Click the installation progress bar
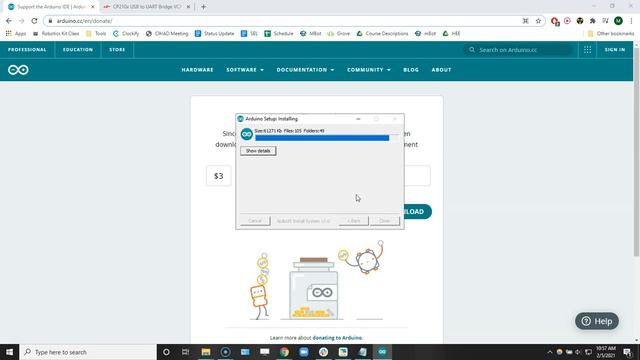 (x=327, y=138)
